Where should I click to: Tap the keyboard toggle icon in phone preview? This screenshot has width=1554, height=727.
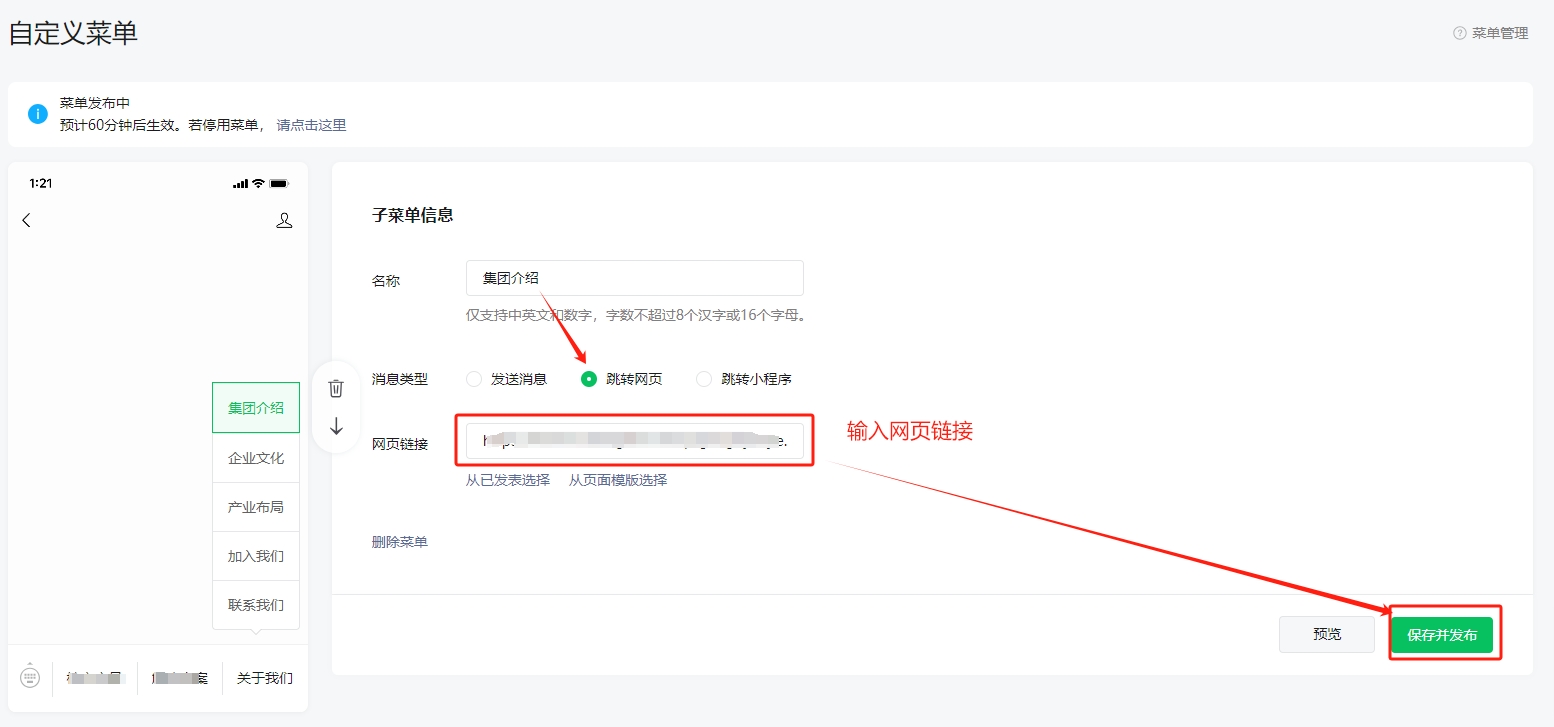tap(30, 677)
